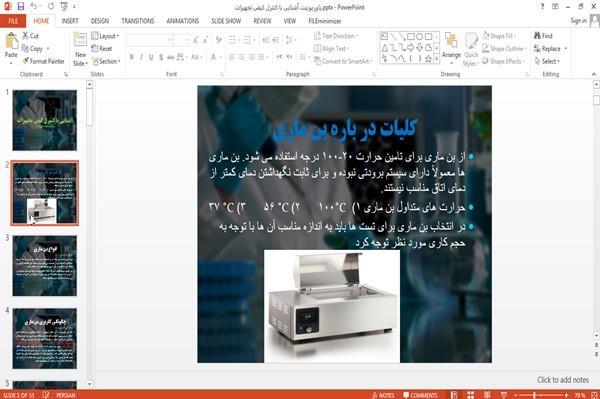Save the presentation from quick access toolbar
This screenshot has height=399, width=600.
click(21, 7)
